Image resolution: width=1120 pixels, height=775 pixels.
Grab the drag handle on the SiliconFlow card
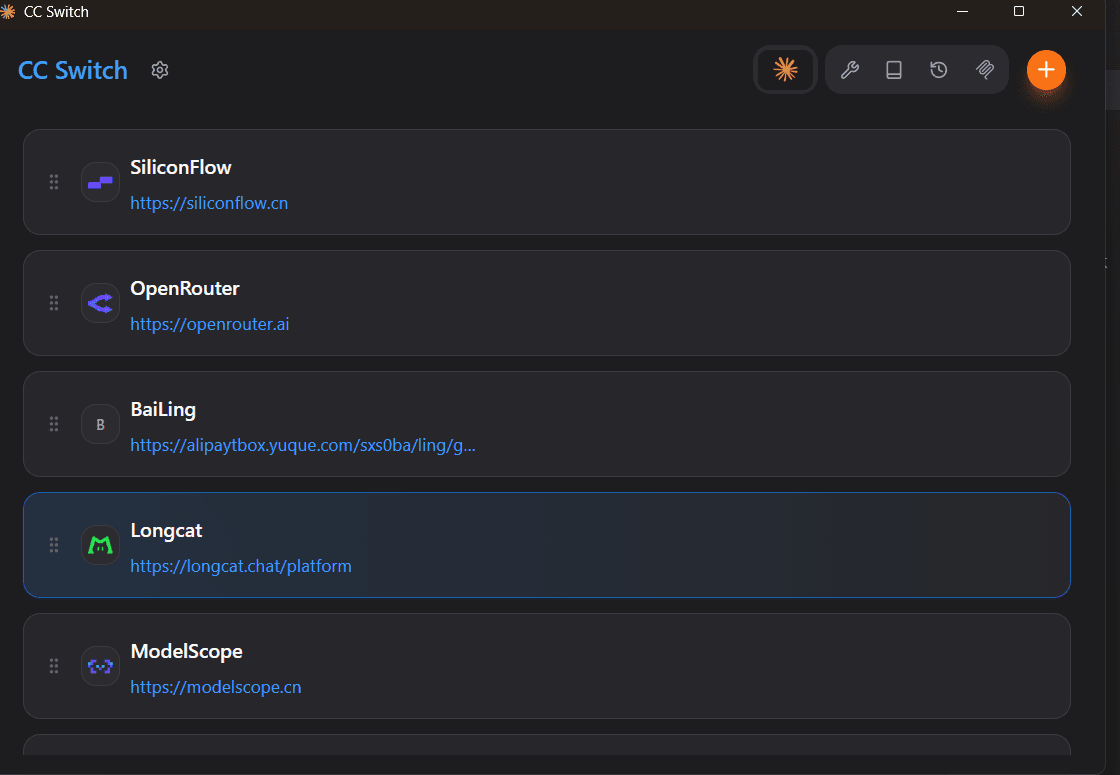click(x=54, y=182)
